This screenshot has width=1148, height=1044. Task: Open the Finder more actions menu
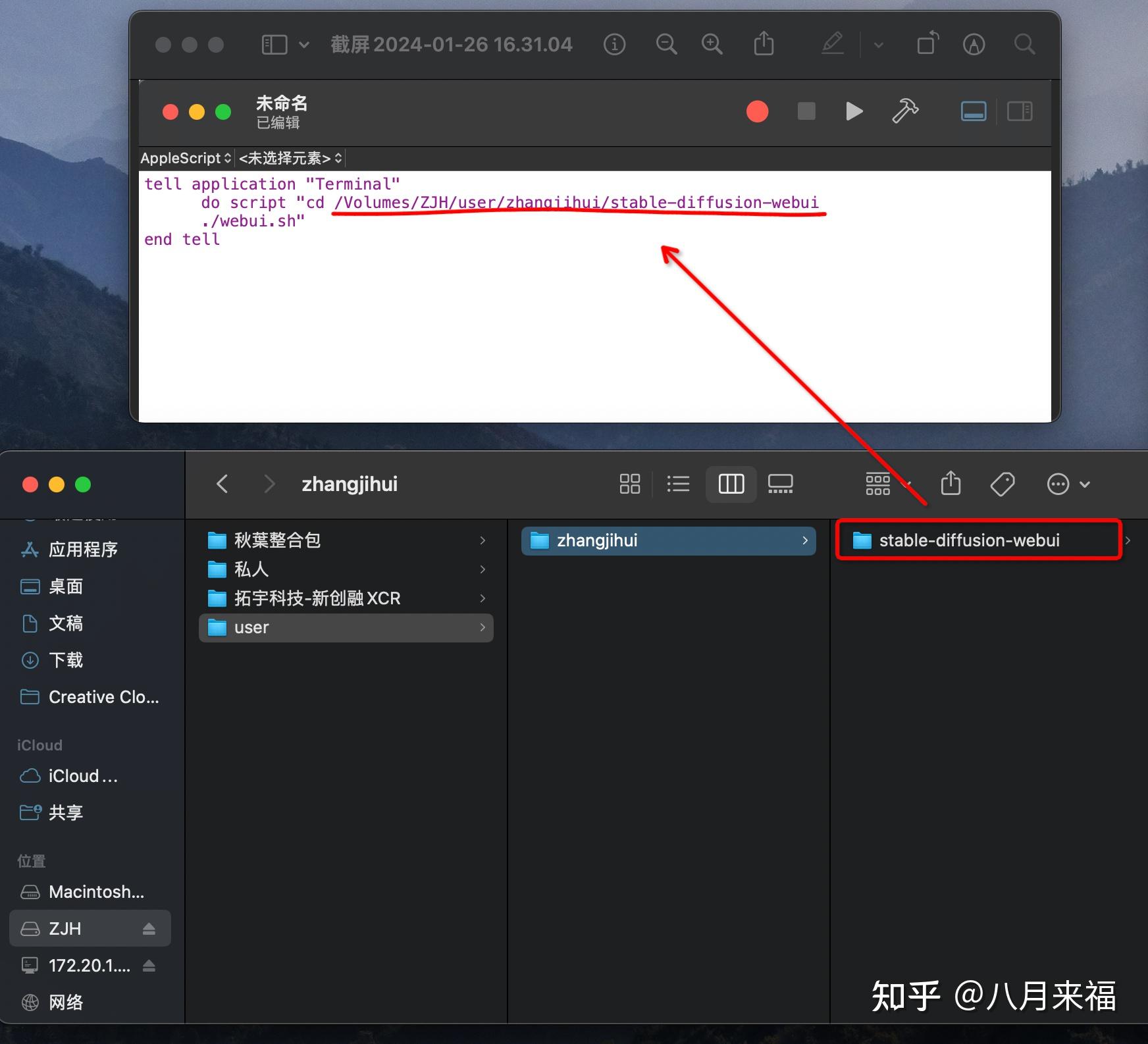1068,484
